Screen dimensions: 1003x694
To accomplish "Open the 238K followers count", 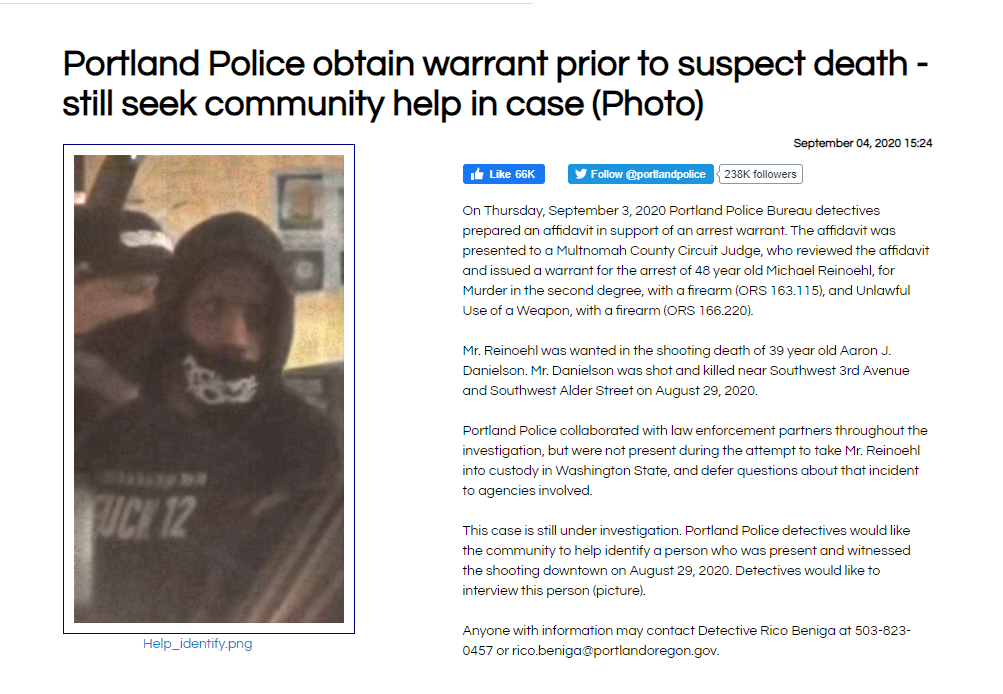I will click(760, 174).
